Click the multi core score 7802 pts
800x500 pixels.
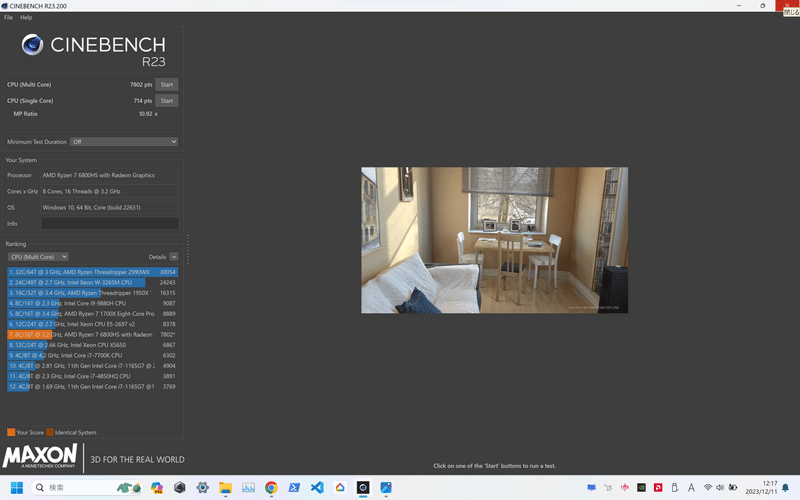tap(141, 85)
